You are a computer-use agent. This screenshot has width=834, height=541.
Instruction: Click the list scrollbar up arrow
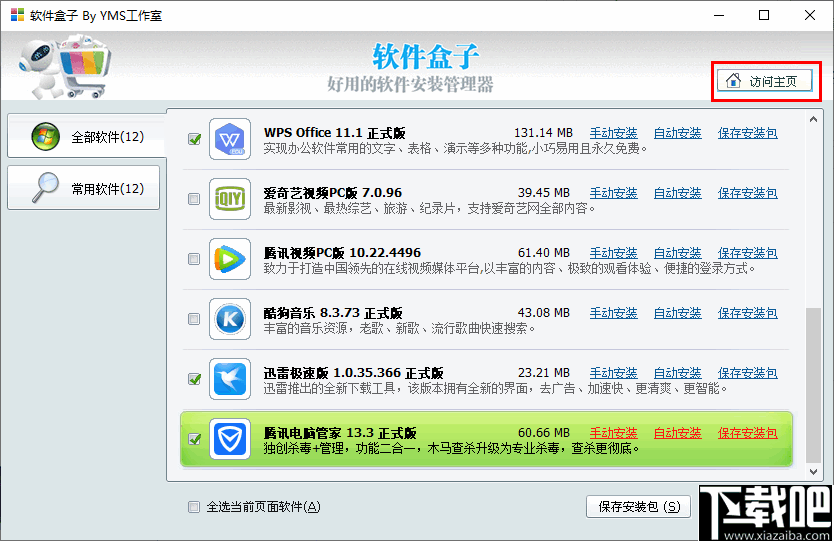pyautogui.click(x=813, y=119)
